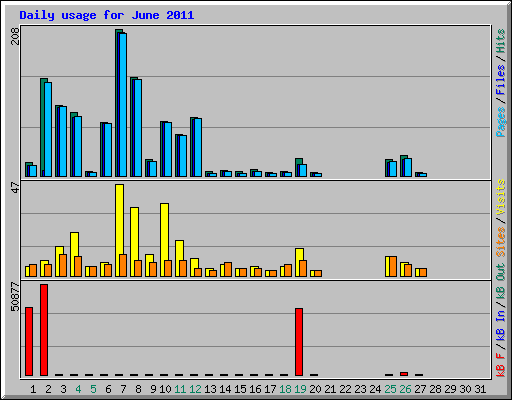Click the tallest cyan pages bar for day 7
512x400 pixels.
pos(123,105)
